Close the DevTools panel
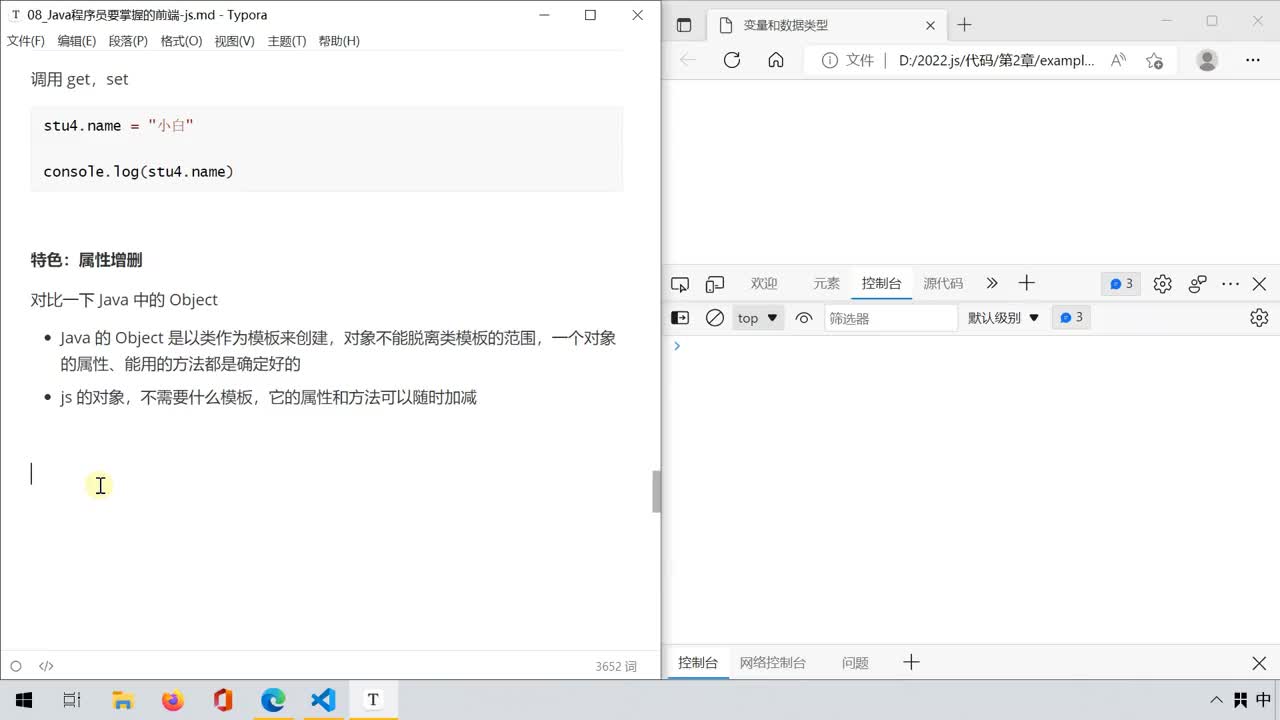This screenshot has width=1280, height=720. [x=1260, y=284]
